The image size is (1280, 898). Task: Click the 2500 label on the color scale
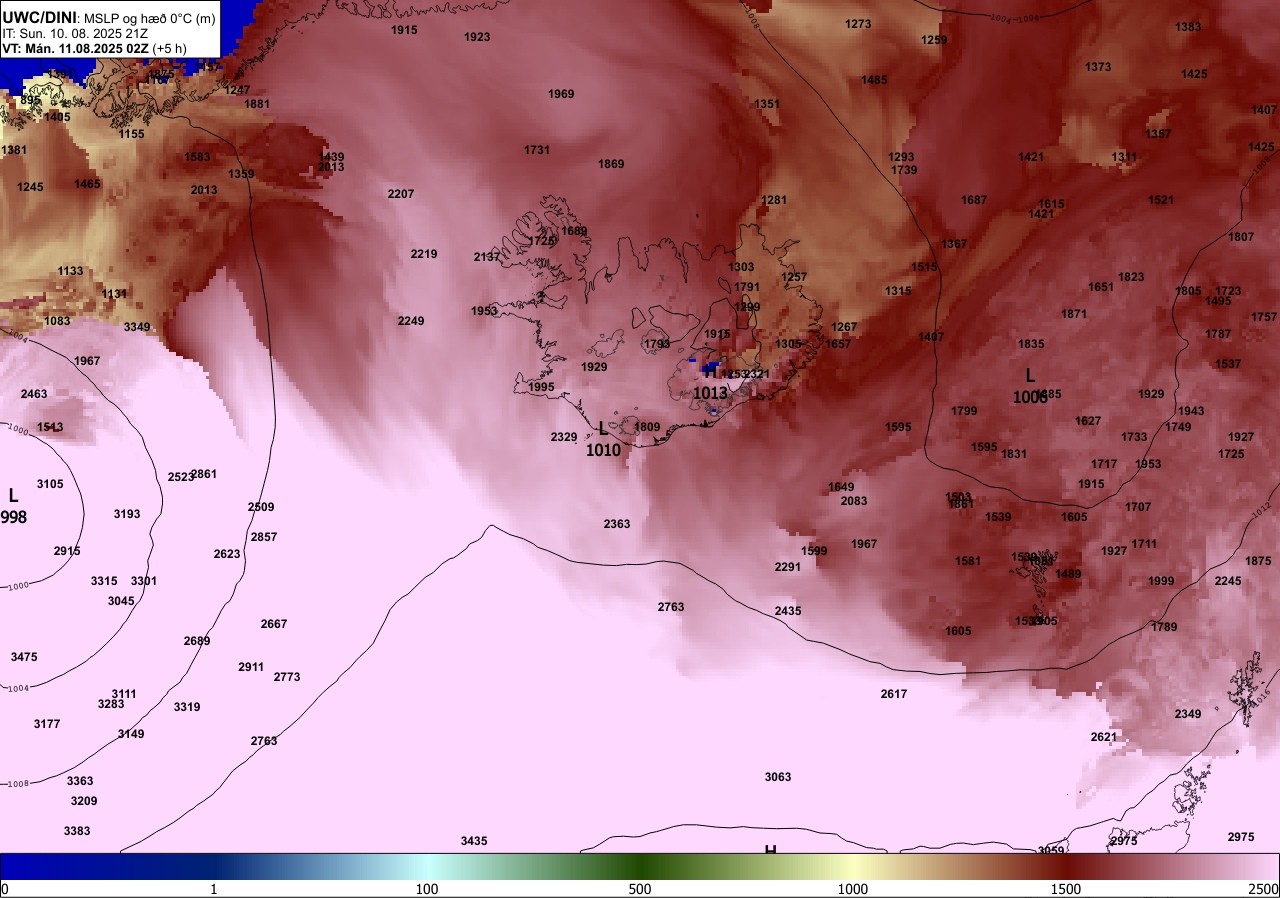coord(1263,889)
